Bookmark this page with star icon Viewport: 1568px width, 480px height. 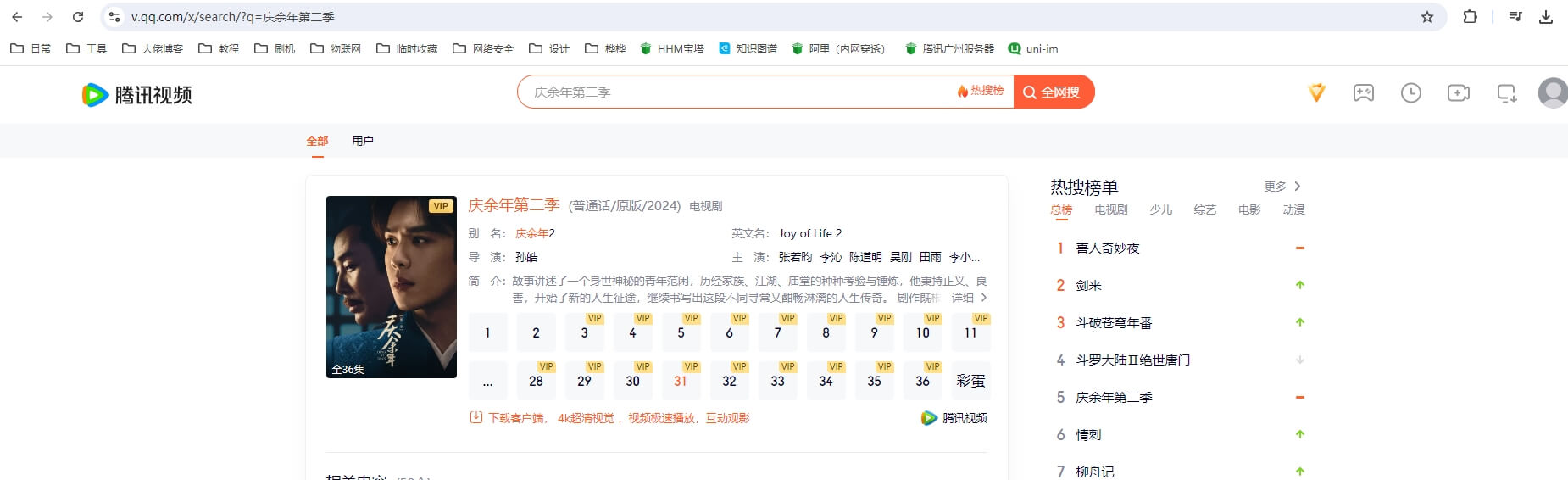tap(1427, 17)
